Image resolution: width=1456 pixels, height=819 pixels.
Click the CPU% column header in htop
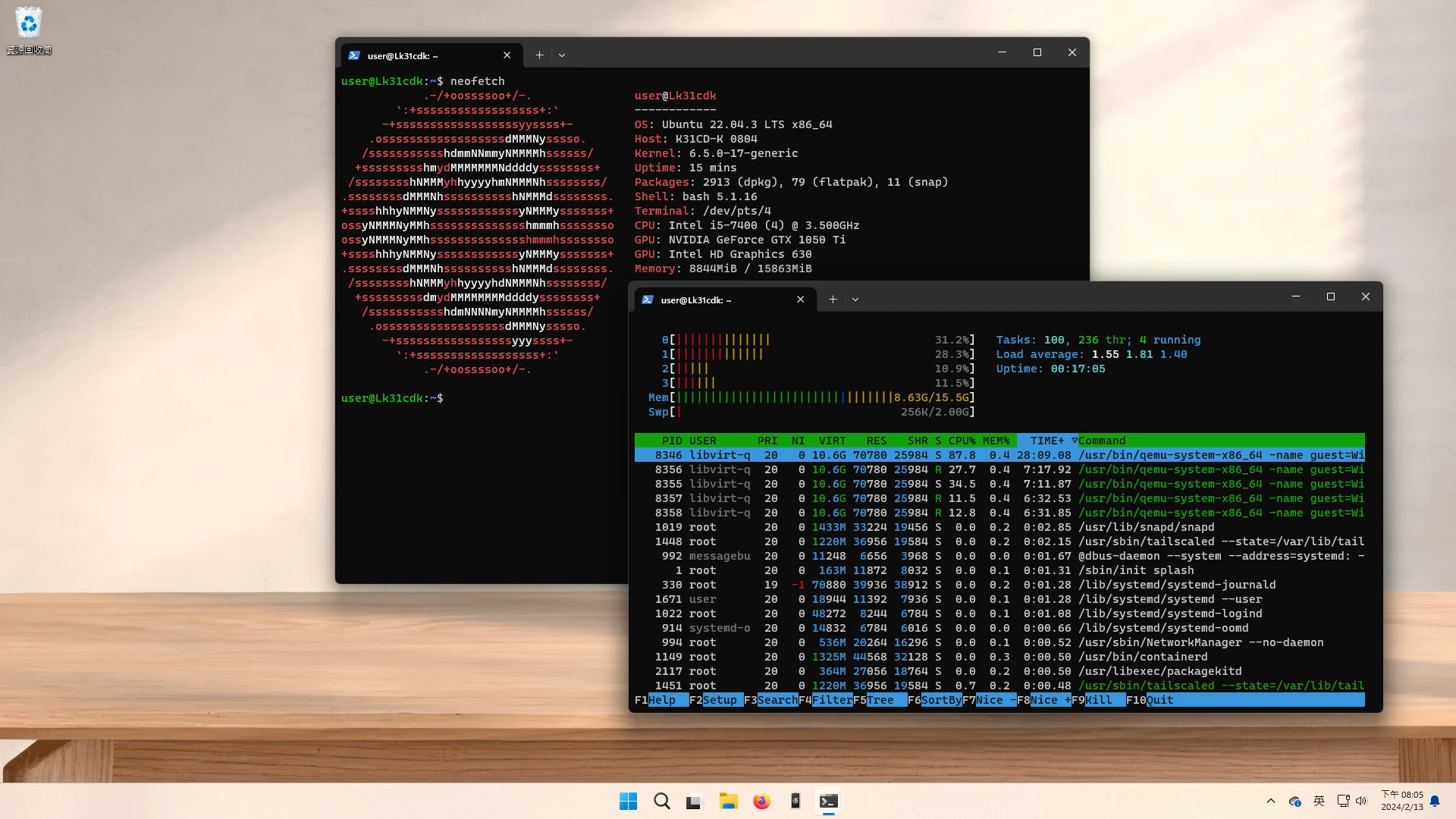point(962,441)
